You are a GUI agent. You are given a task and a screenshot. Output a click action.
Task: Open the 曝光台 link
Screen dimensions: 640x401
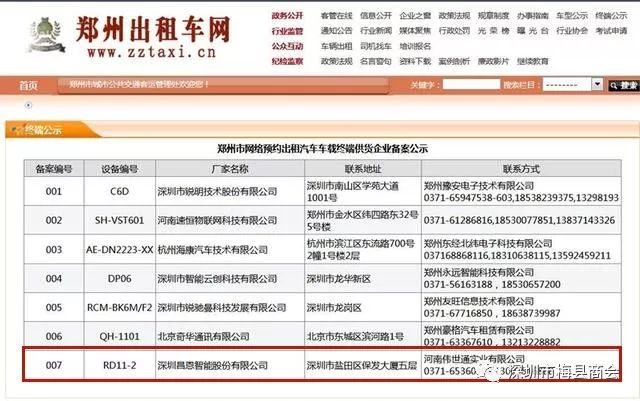pos(533,31)
